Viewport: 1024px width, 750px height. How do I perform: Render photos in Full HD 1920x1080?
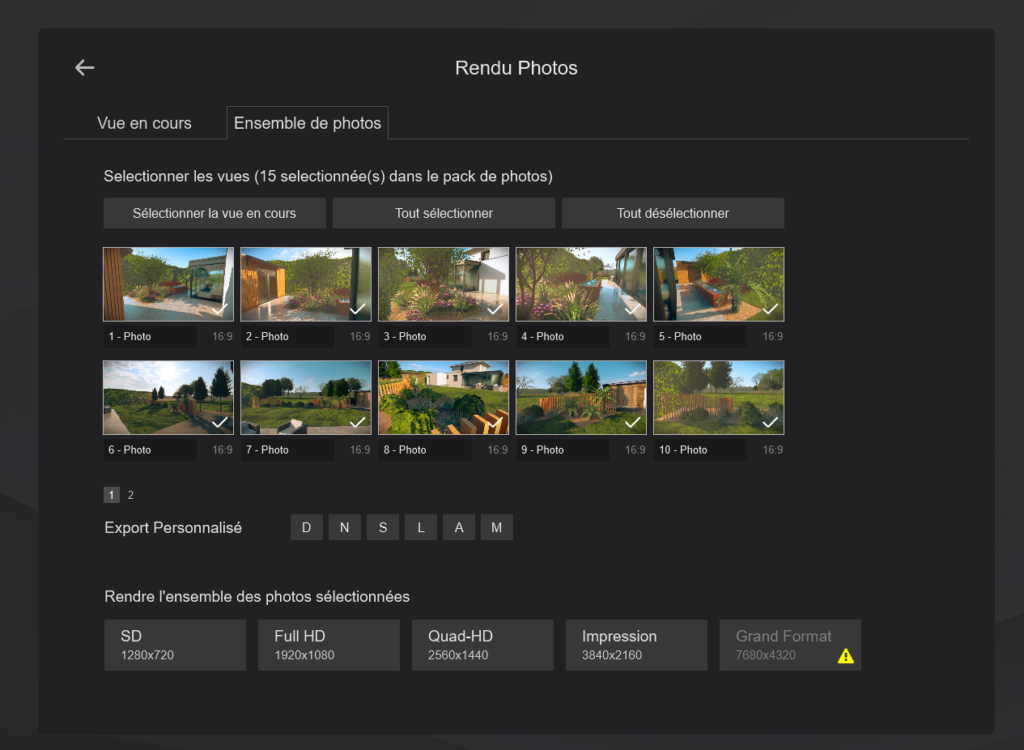[x=329, y=645]
